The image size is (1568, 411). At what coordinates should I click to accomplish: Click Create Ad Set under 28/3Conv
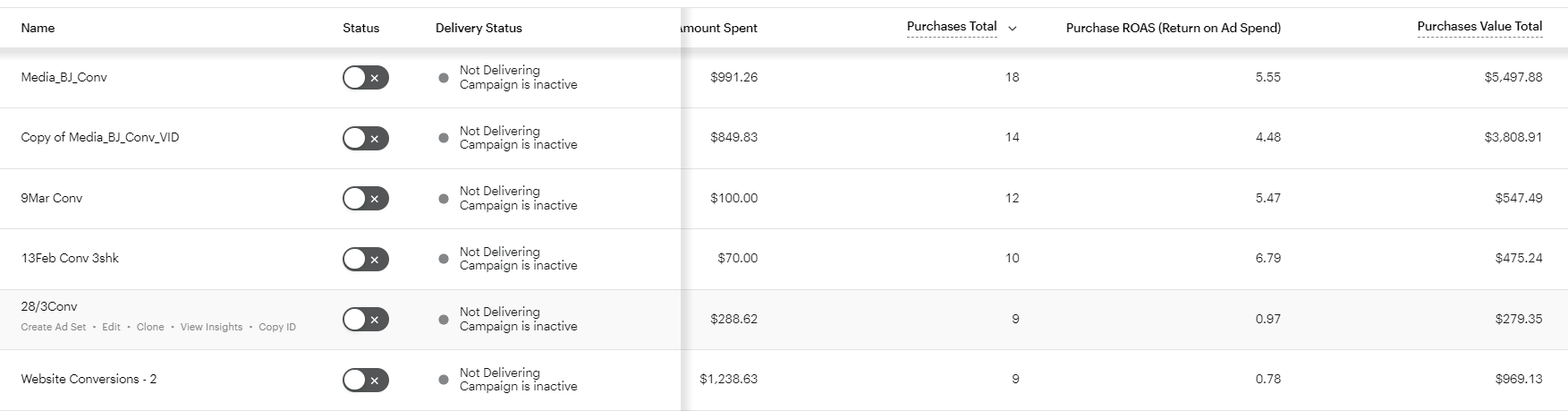pos(54,328)
